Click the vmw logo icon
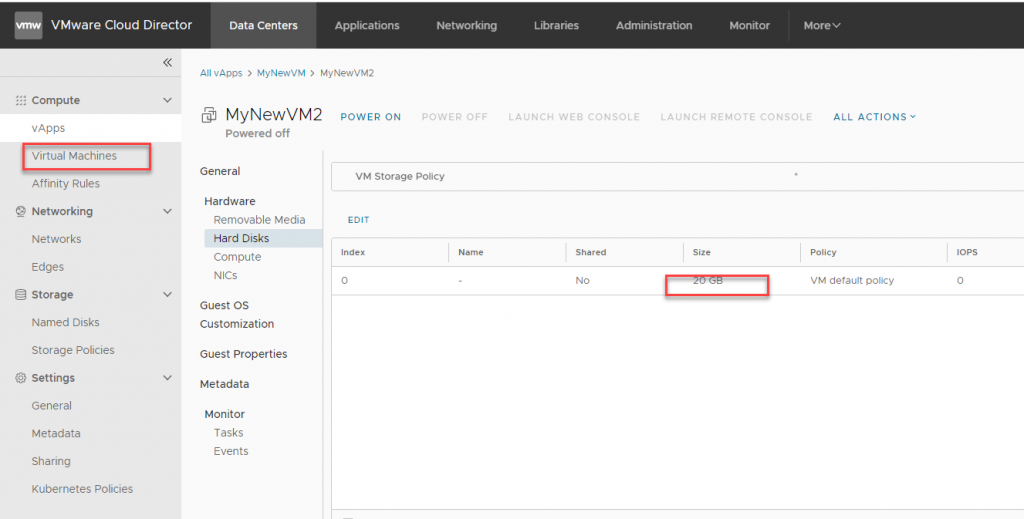 point(28,25)
